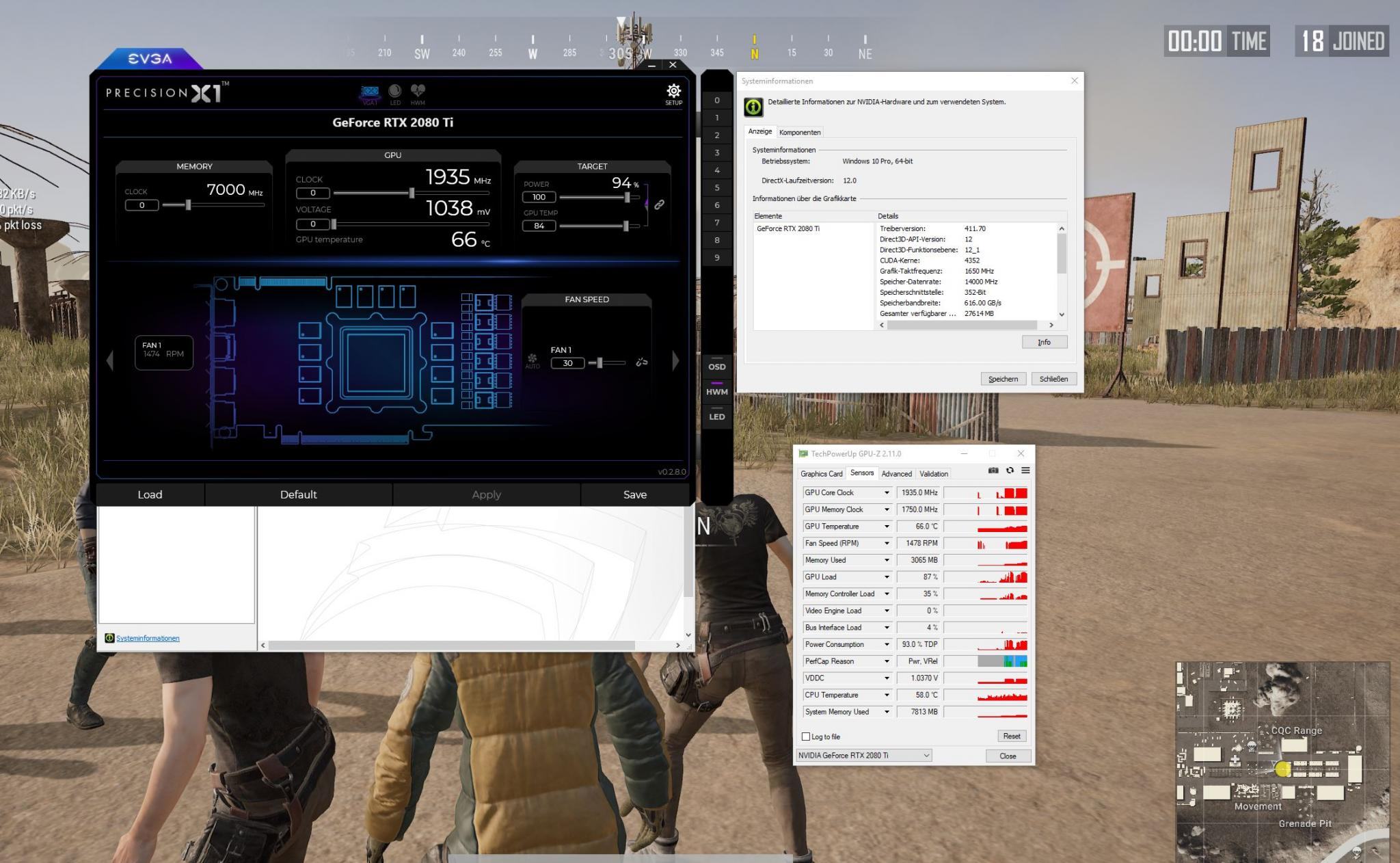Click the Save button in Precision X1
The width and height of the screenshot is (1400, 863).
pos(634,494)
